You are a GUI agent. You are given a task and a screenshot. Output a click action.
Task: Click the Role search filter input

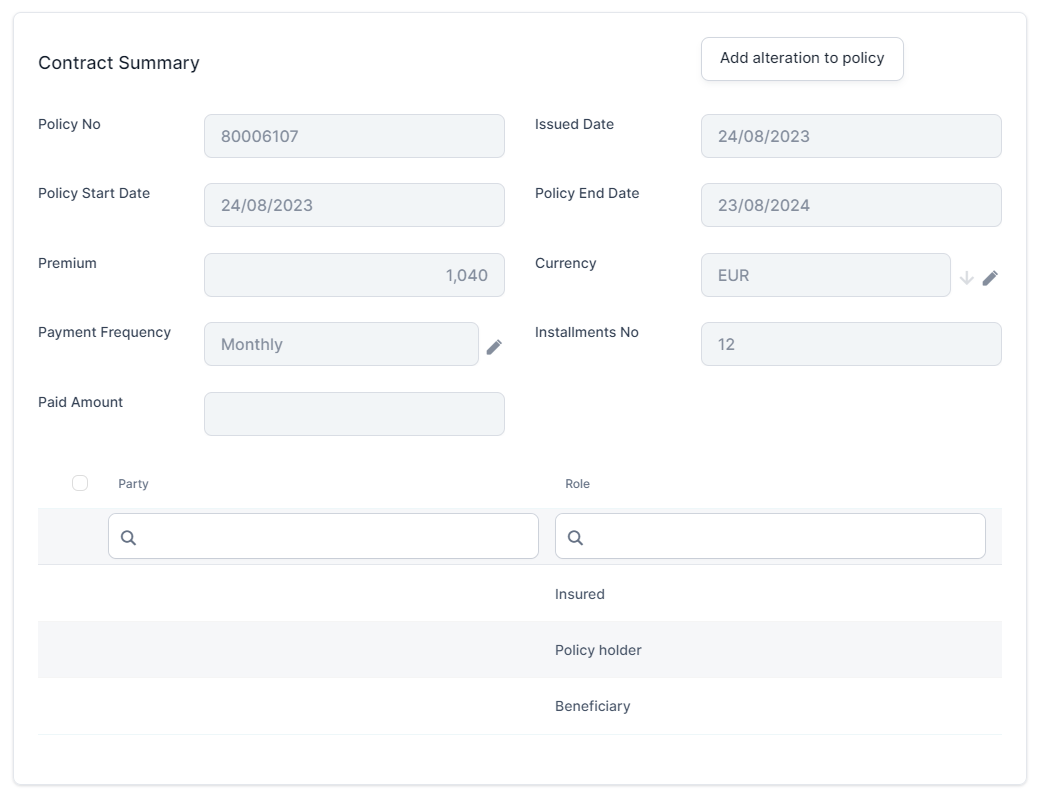click(782, 537)
